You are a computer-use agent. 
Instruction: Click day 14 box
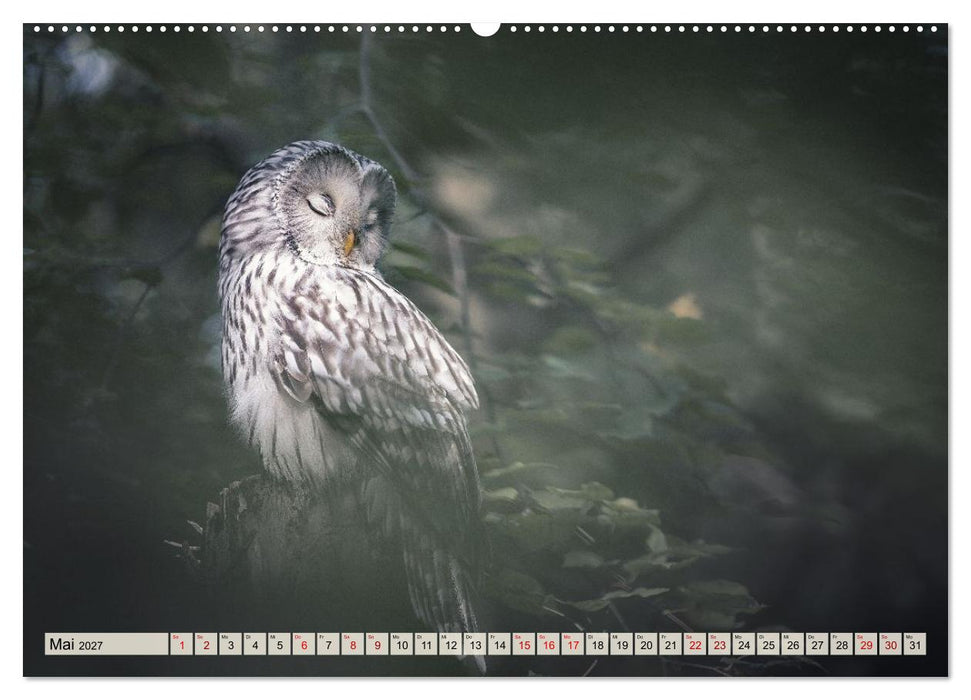[500, 644]
